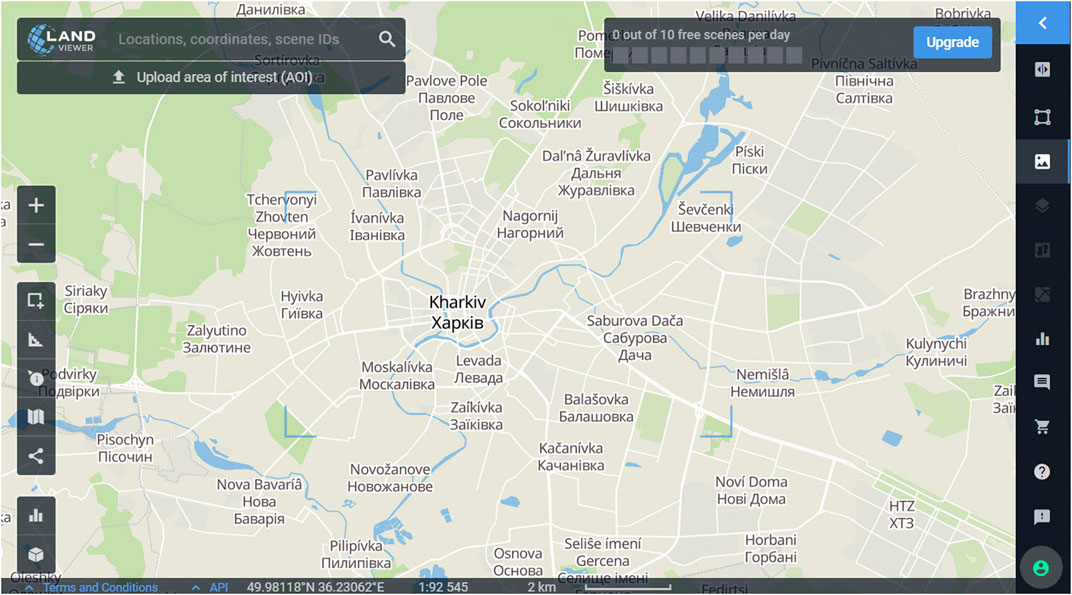Click the Pilipívka map label
Screen dimensions: 1072x595
pos(356,555)
